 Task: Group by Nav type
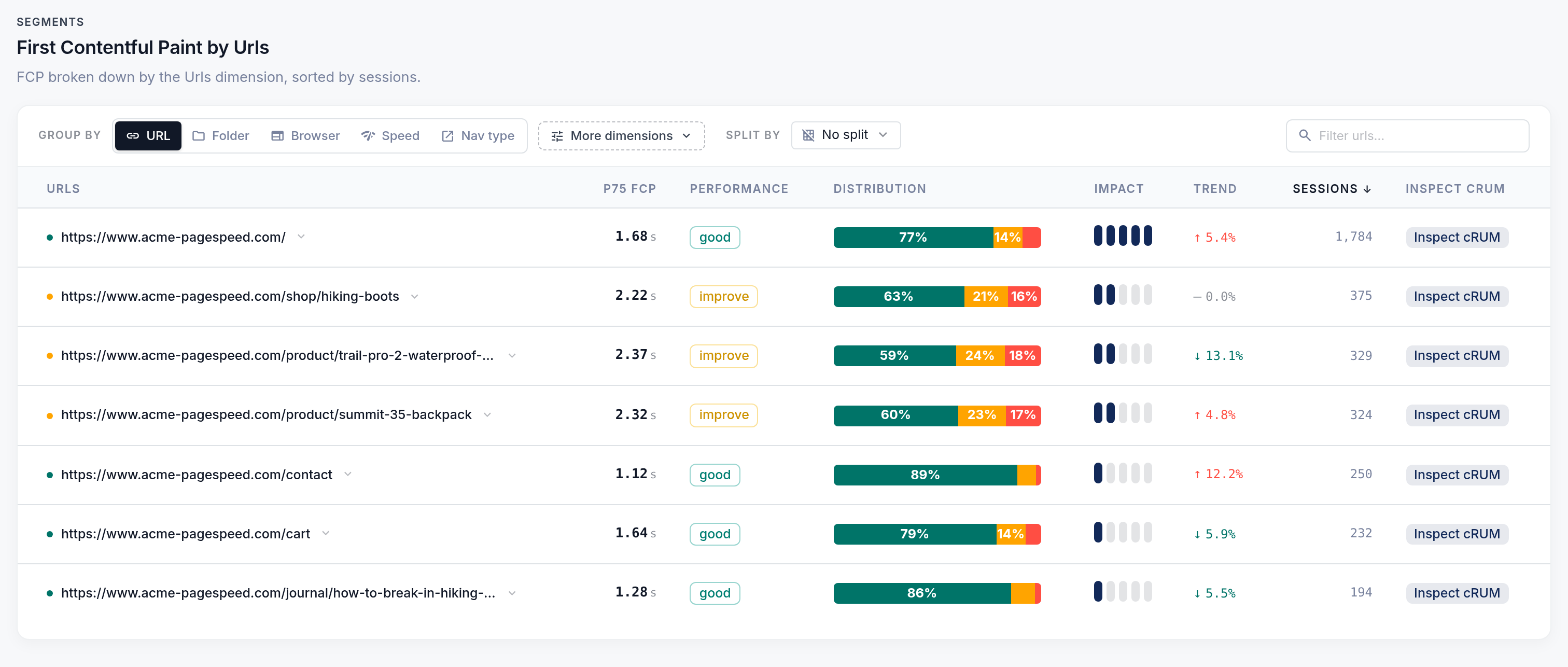click(478, 136)
